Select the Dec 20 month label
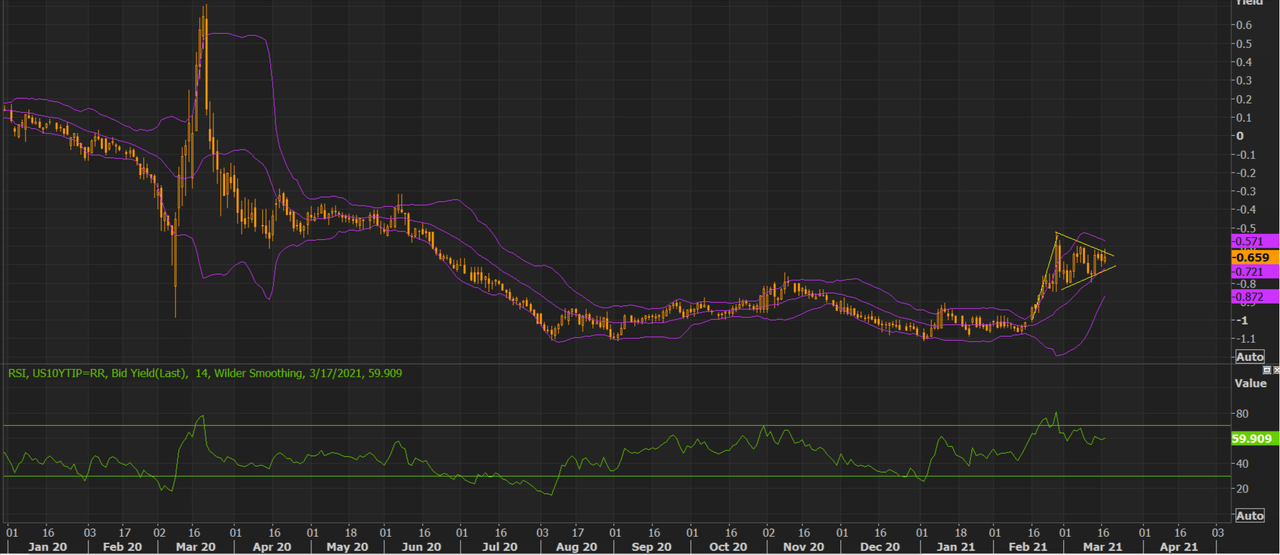 tap(878, 547)
